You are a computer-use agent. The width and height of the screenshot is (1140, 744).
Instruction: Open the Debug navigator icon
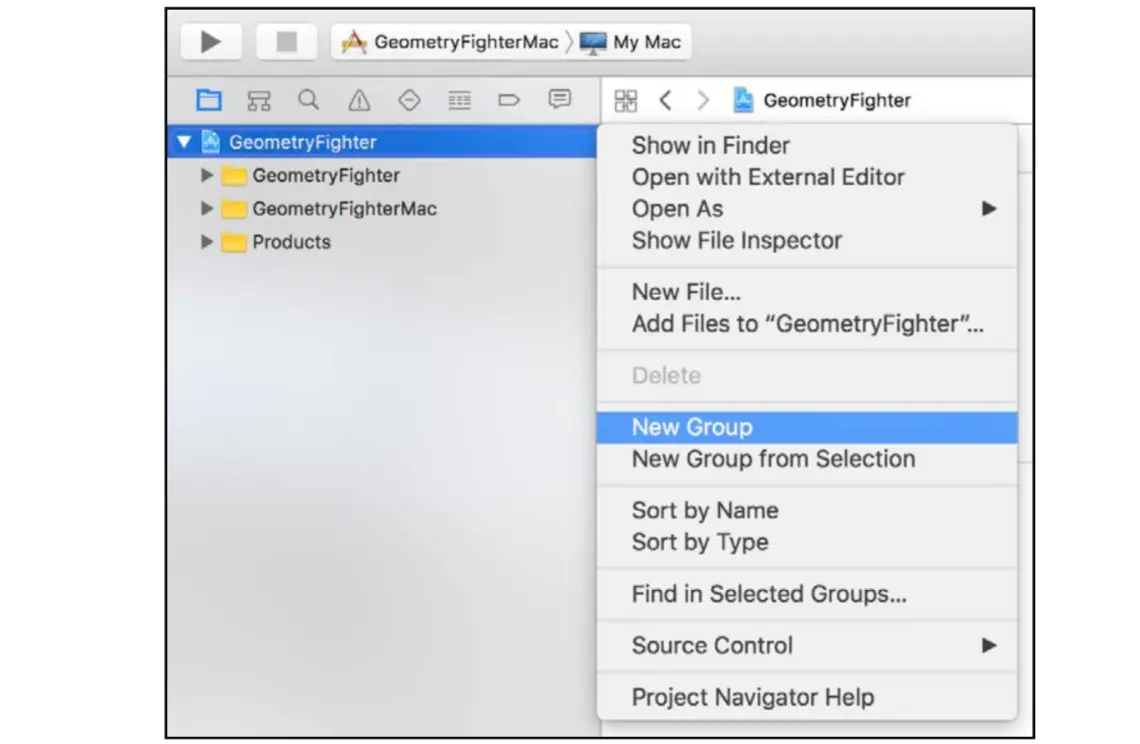click(459, 100)
